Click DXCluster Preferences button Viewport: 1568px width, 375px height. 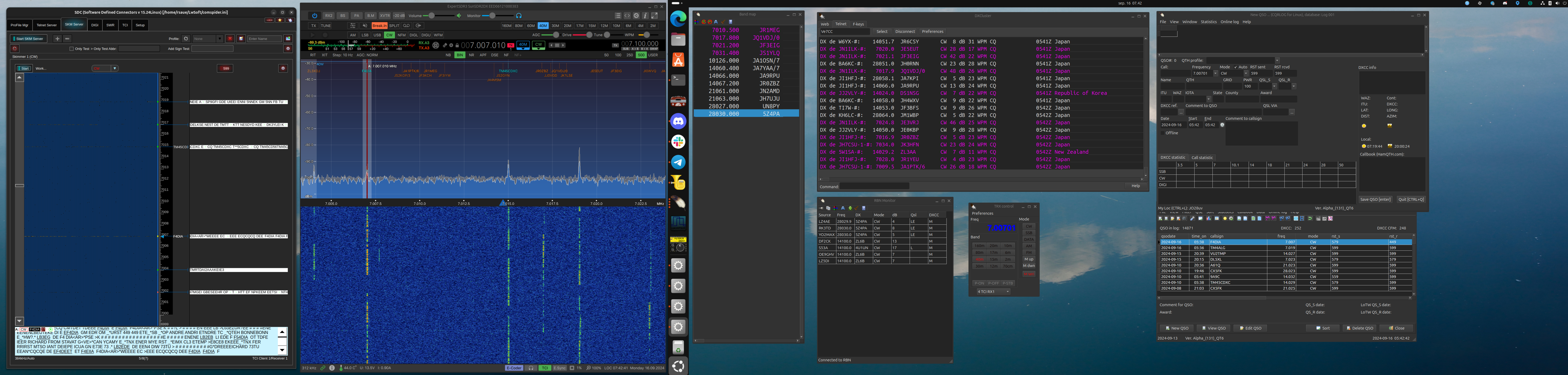pyautogui.click(x=932, y=32)
